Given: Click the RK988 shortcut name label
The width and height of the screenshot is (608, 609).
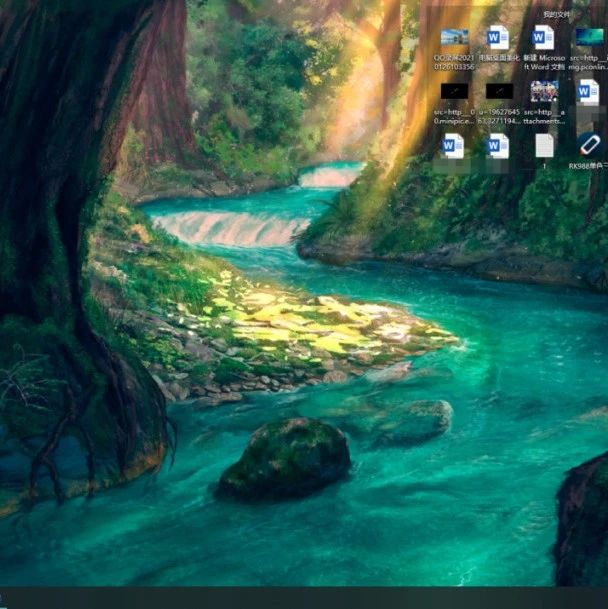Looking at the screenshot, I should (x=589, y=167).
